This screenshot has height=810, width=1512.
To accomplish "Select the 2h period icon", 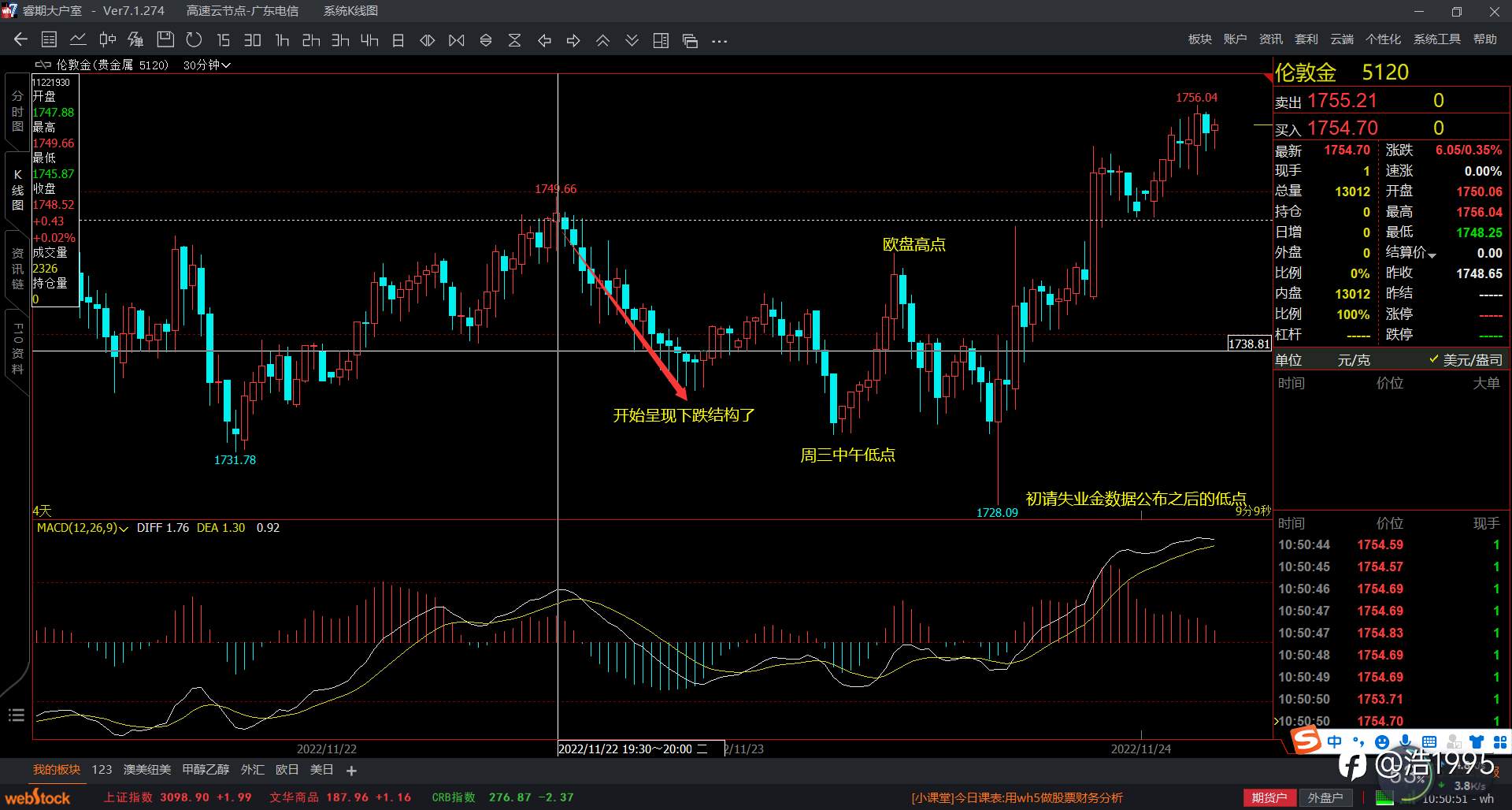I will pyautogui.click(x=311, y=39).
